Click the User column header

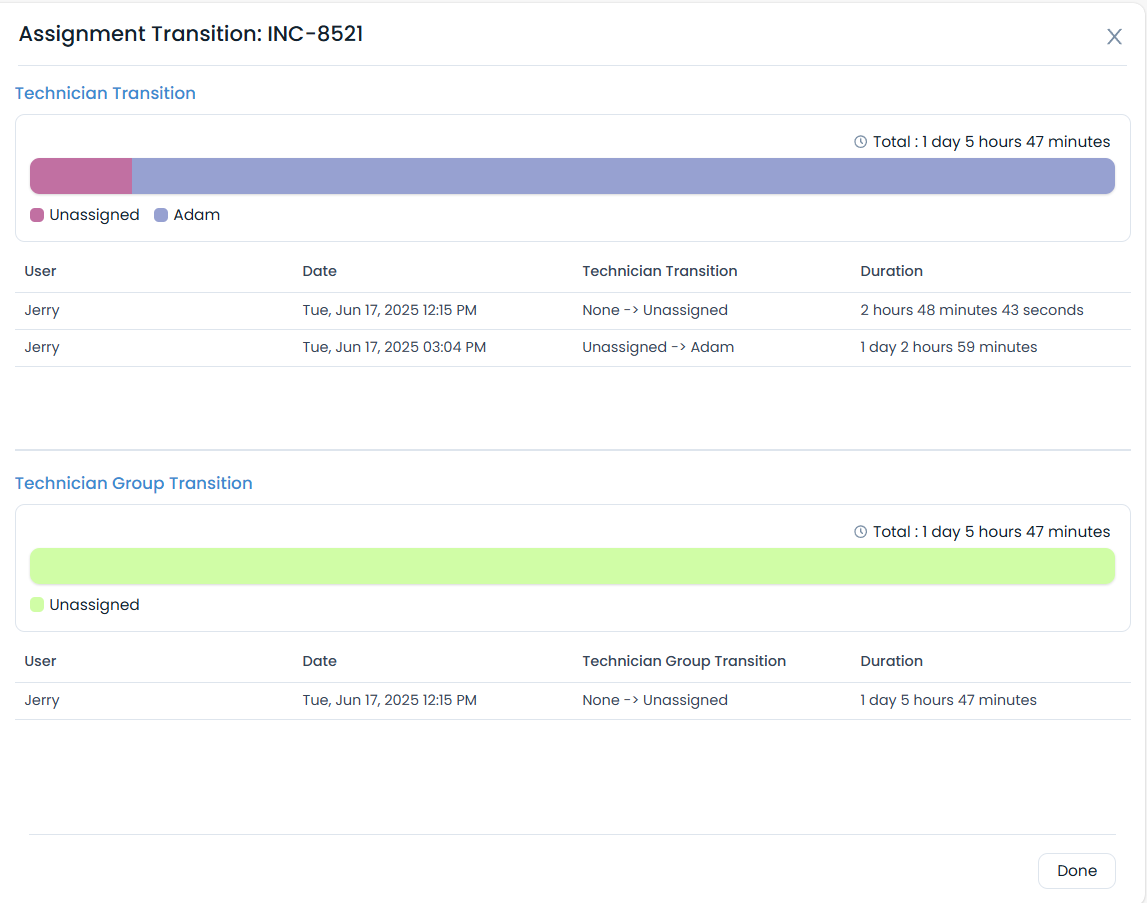(x=40, y=271)
